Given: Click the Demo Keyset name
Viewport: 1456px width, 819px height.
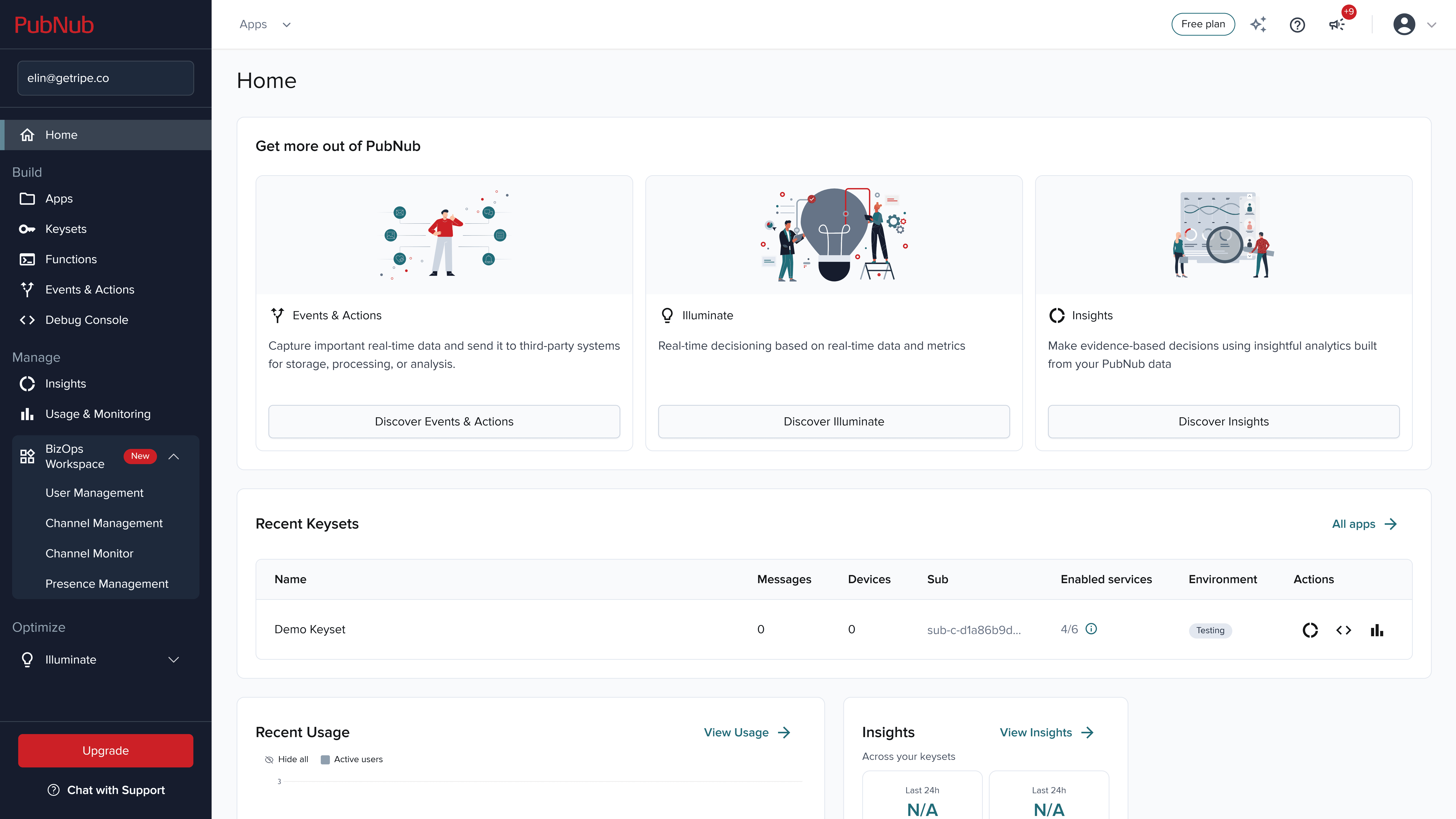Looking at the screenshot, I should [x=310, y=630].
